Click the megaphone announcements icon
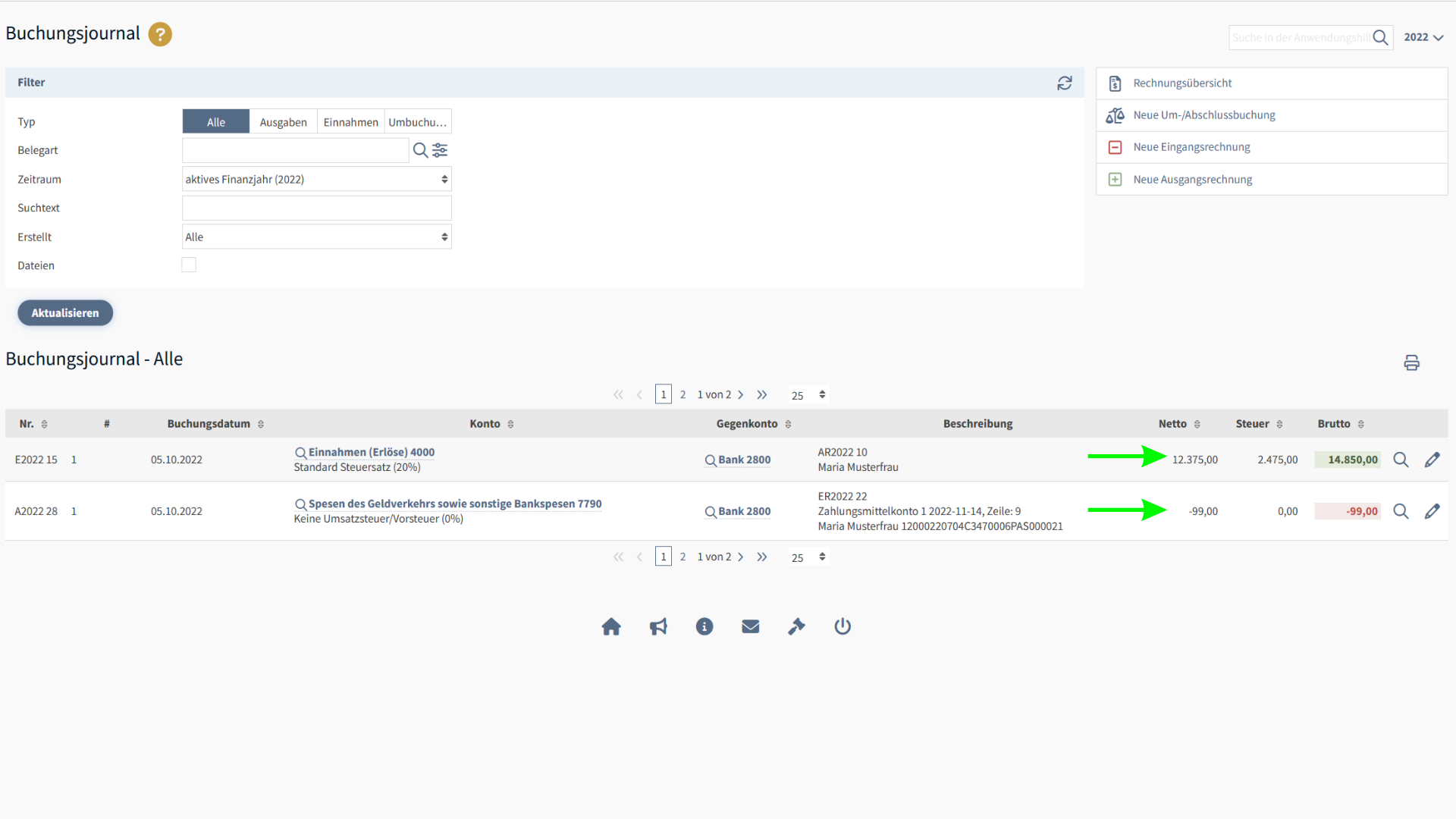The height and width of the screenshot is (819, 1456). 658,626
